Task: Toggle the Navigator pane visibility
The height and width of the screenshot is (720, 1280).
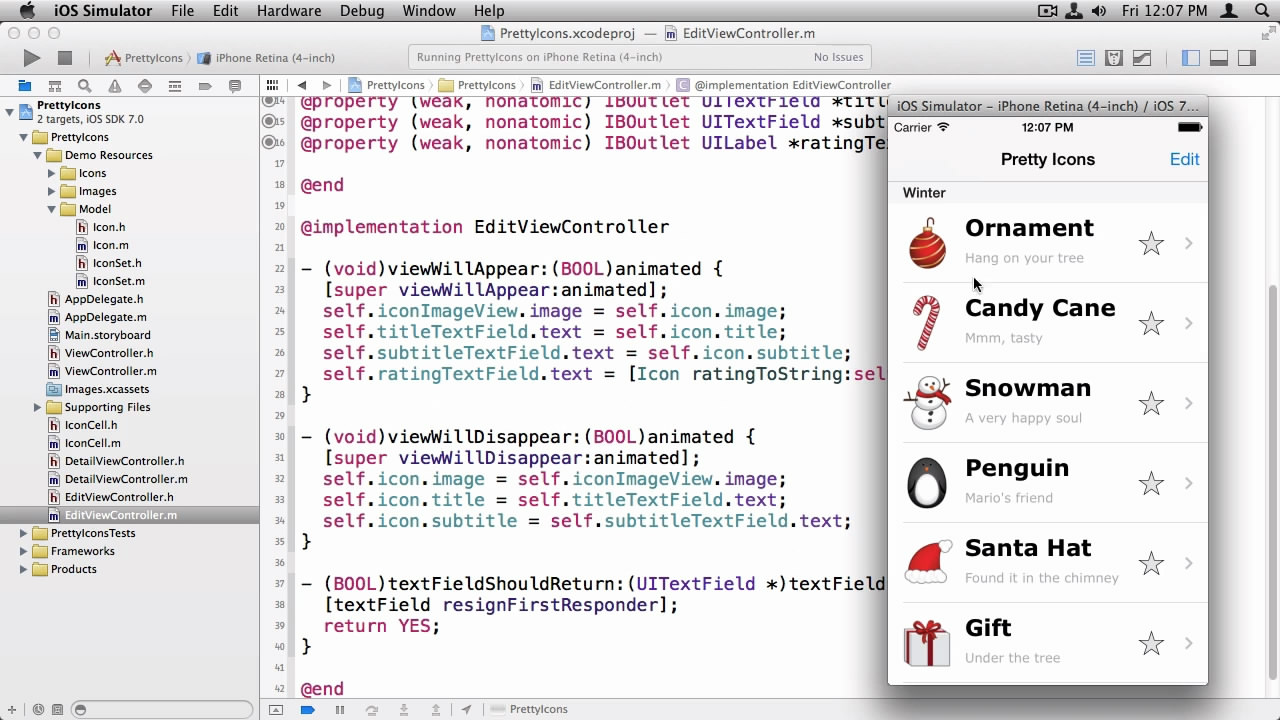Action: tap(1190, 58)
